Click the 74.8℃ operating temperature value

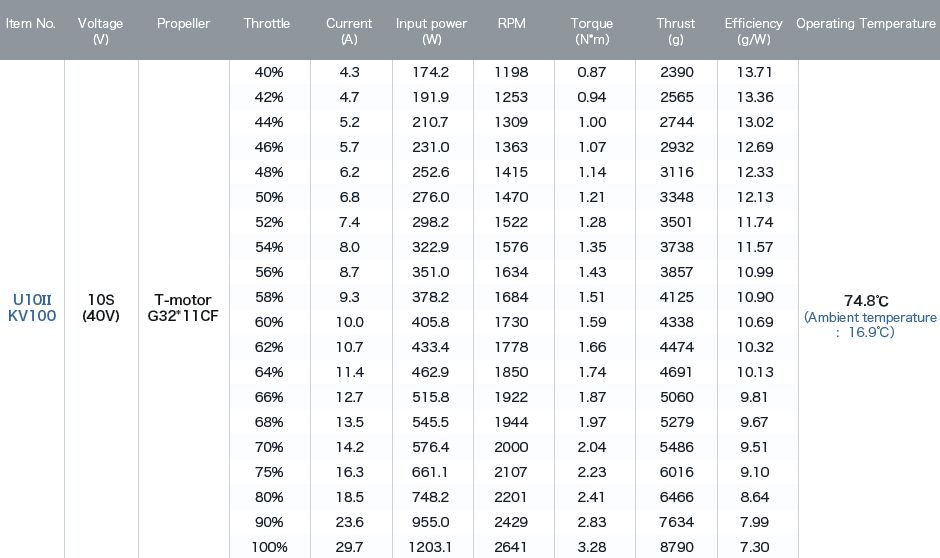[x=866, y=300]
